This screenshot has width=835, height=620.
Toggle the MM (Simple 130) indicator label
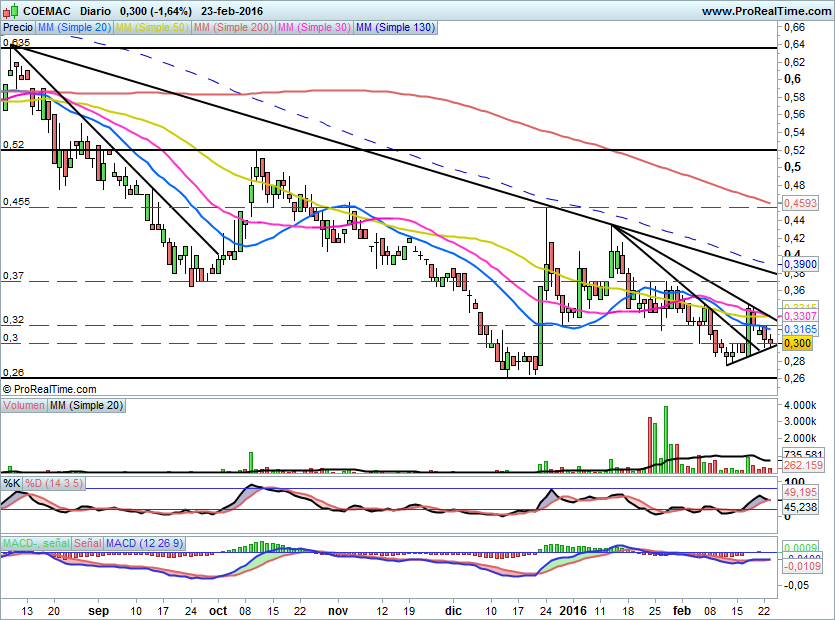point(395,28)
